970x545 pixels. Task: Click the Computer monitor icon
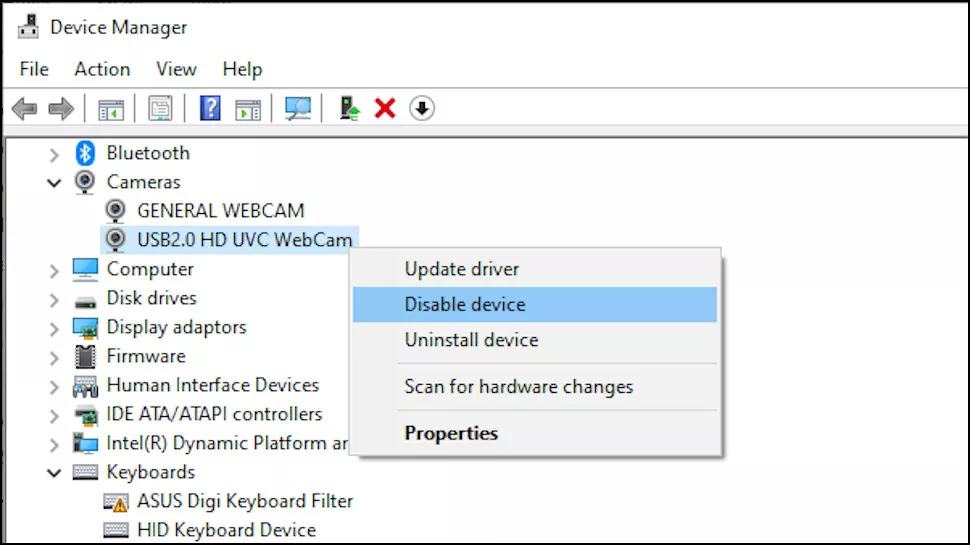pyautogui.click(x=85, y=269)
